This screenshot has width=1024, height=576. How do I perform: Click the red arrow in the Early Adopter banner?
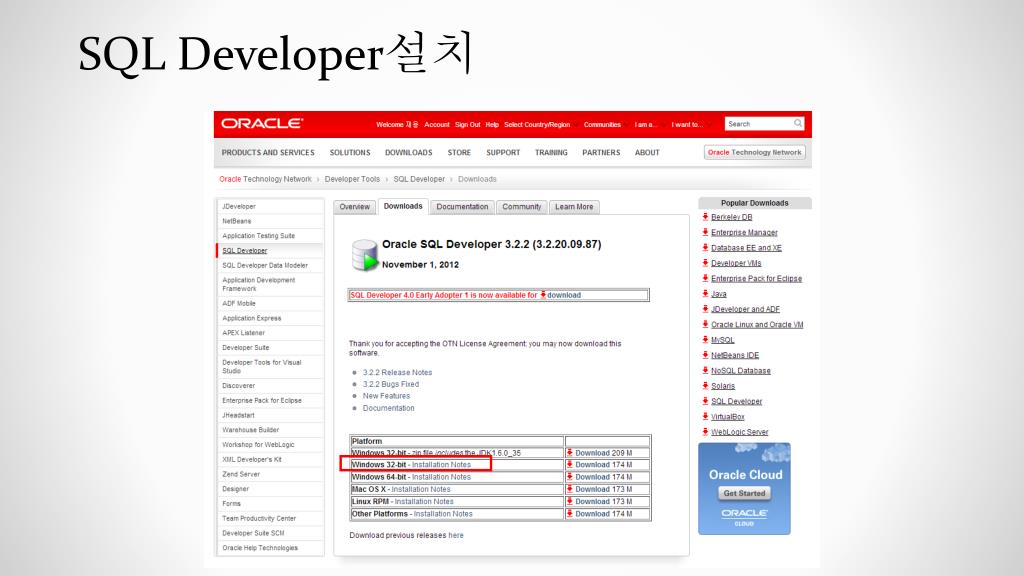pyautogui.click(x=543, y=295)
